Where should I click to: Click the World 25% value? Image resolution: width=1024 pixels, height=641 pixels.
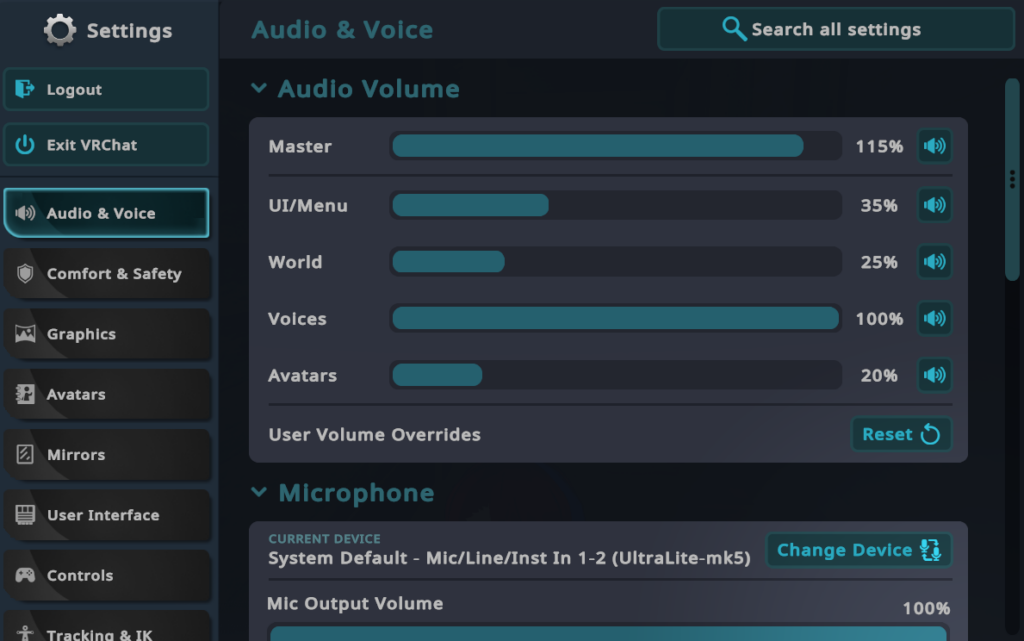coord(879,262)
